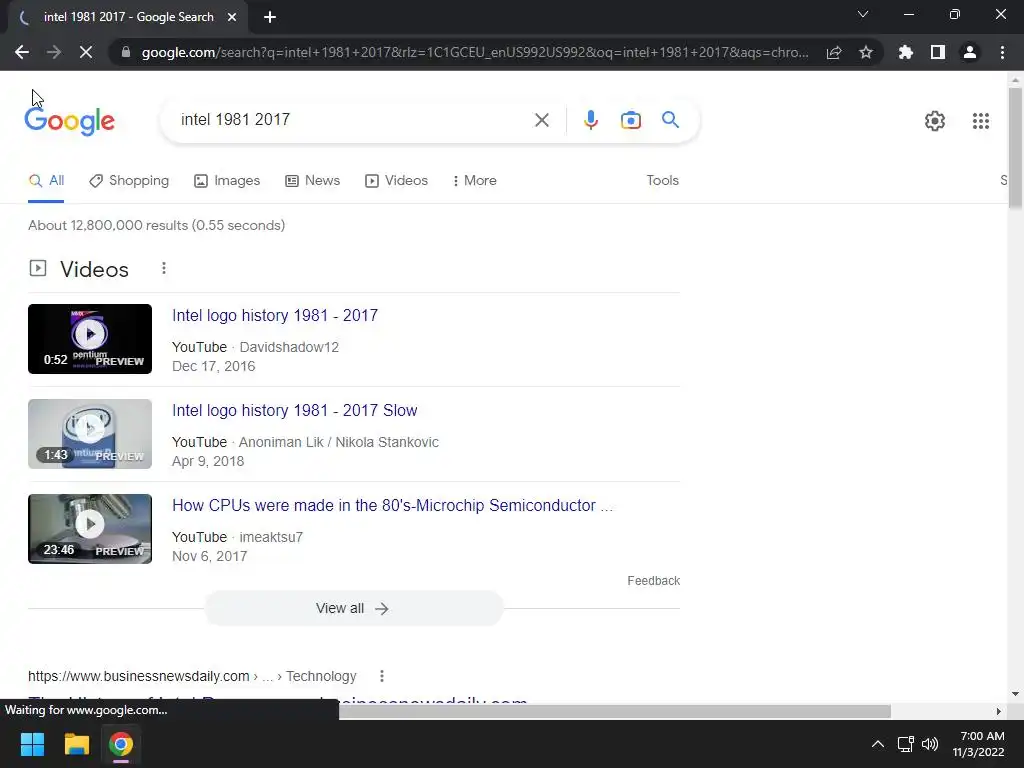The width and height of the screenshot is (1024, 768).
Task: Share this page from the address bar
Action: 834,52
